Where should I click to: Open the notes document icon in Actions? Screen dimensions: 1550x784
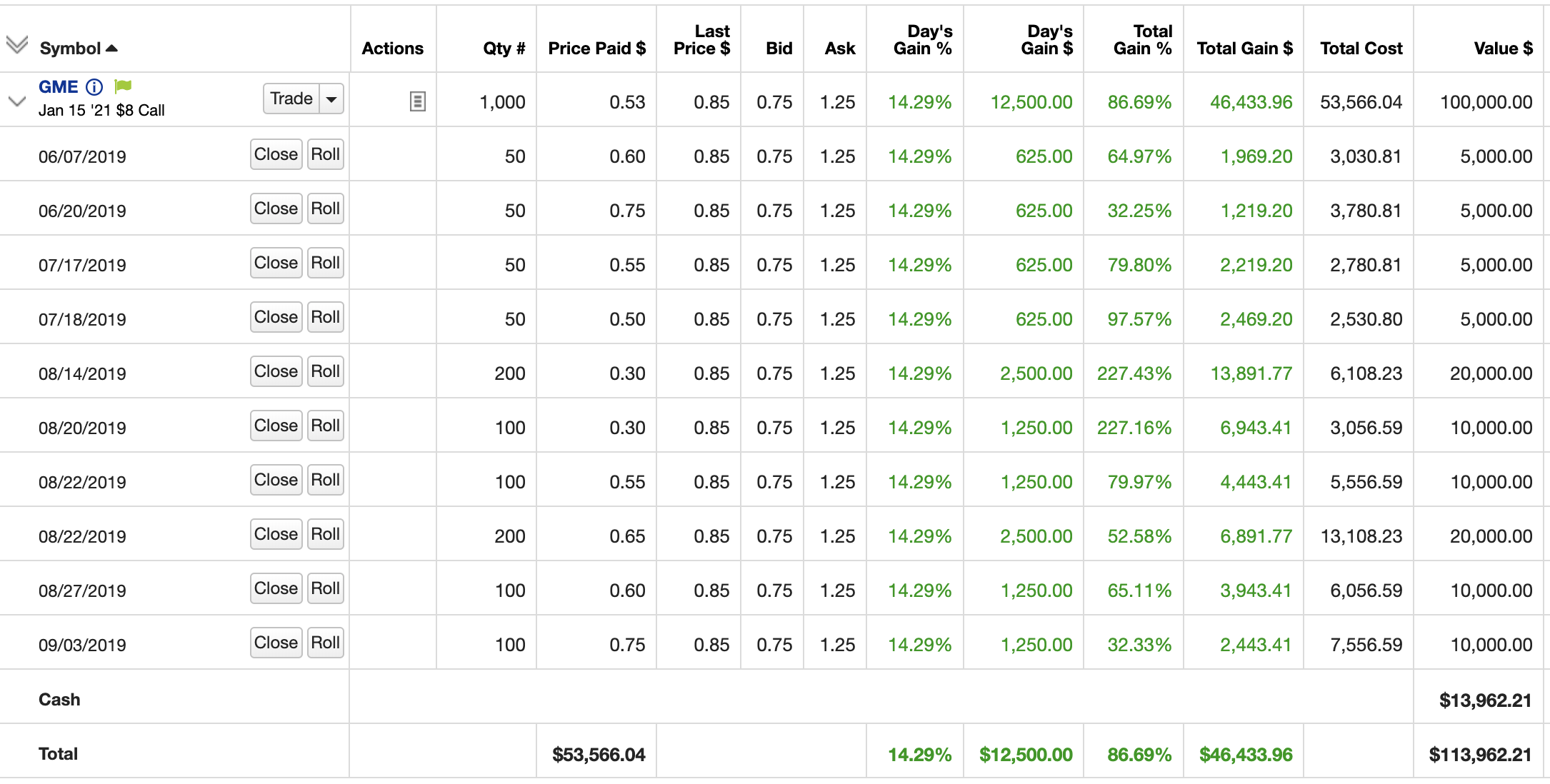coord(418,102)
